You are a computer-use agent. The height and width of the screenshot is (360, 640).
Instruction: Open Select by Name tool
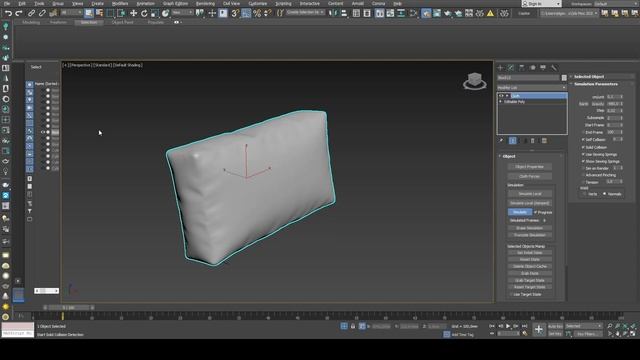(99, 13)
